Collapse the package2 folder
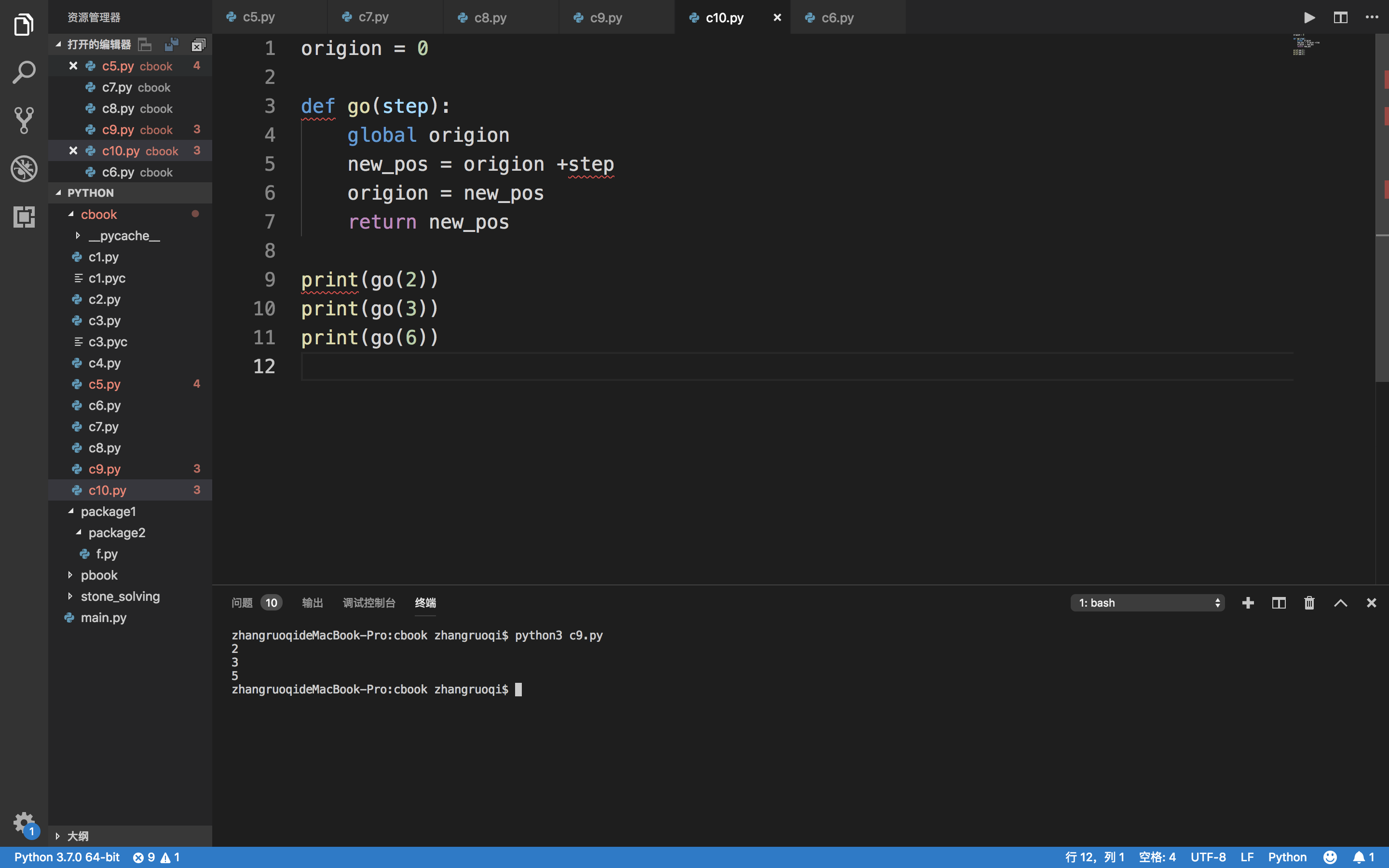Viewport: 1389px width, 868px height. [x=78, y=532]
